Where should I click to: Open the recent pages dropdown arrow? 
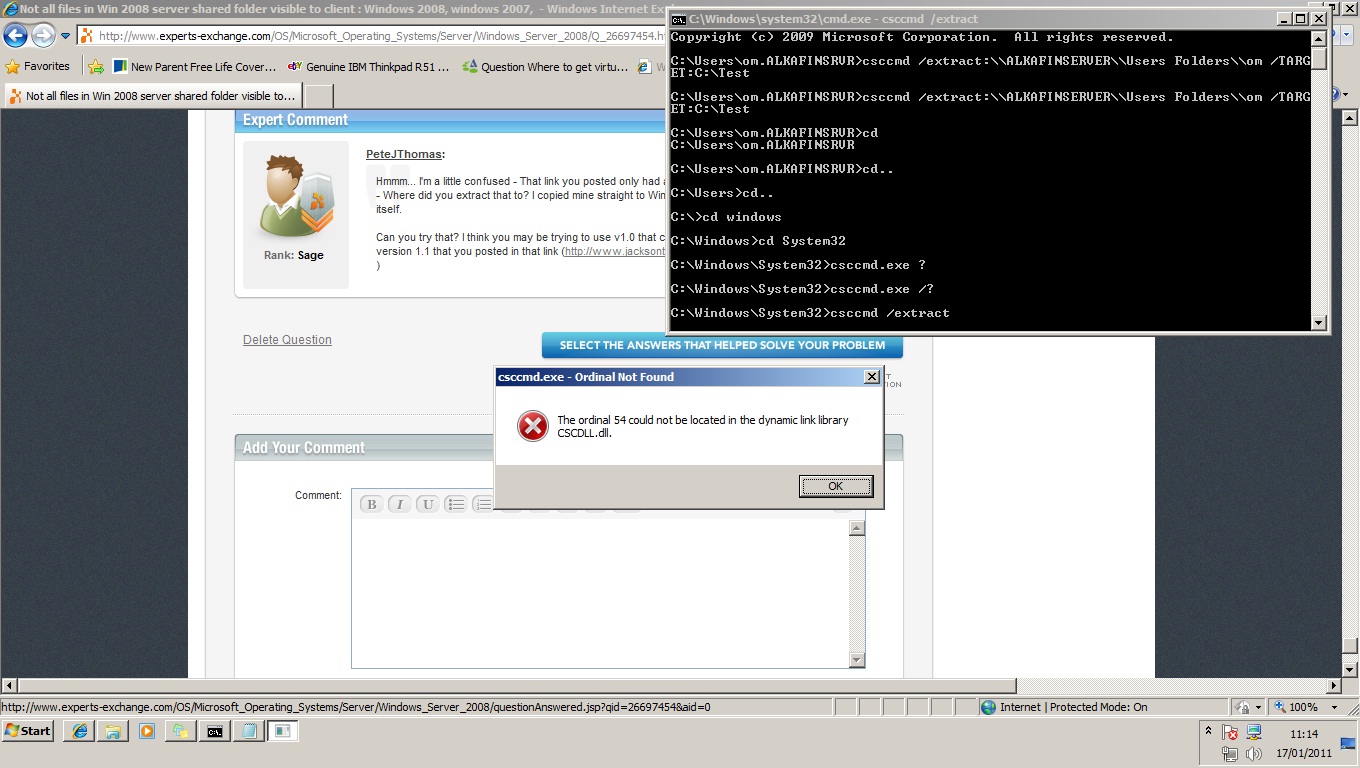[x=66, y=36]
